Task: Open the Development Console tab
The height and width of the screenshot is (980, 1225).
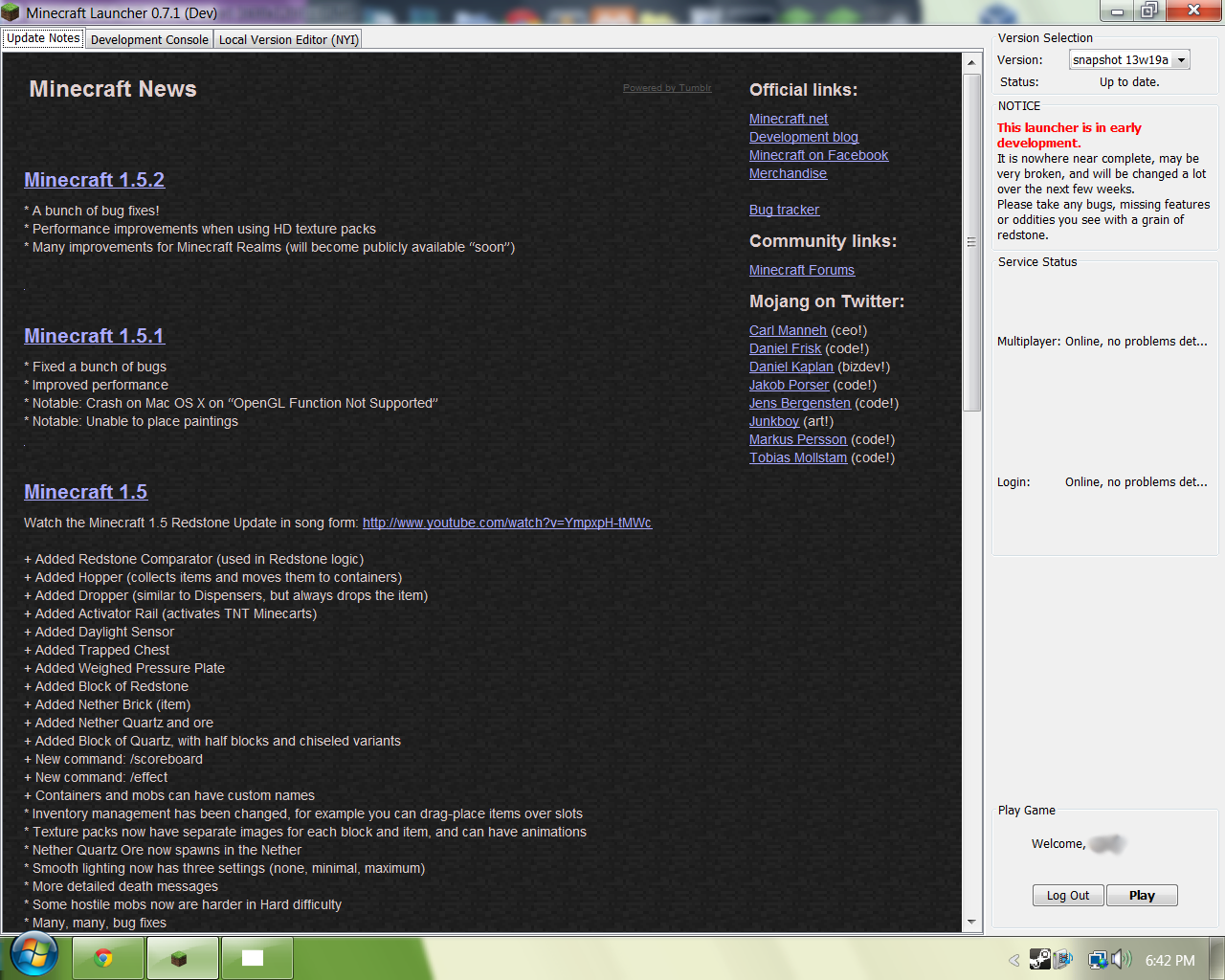Action: tap(149, 39)
